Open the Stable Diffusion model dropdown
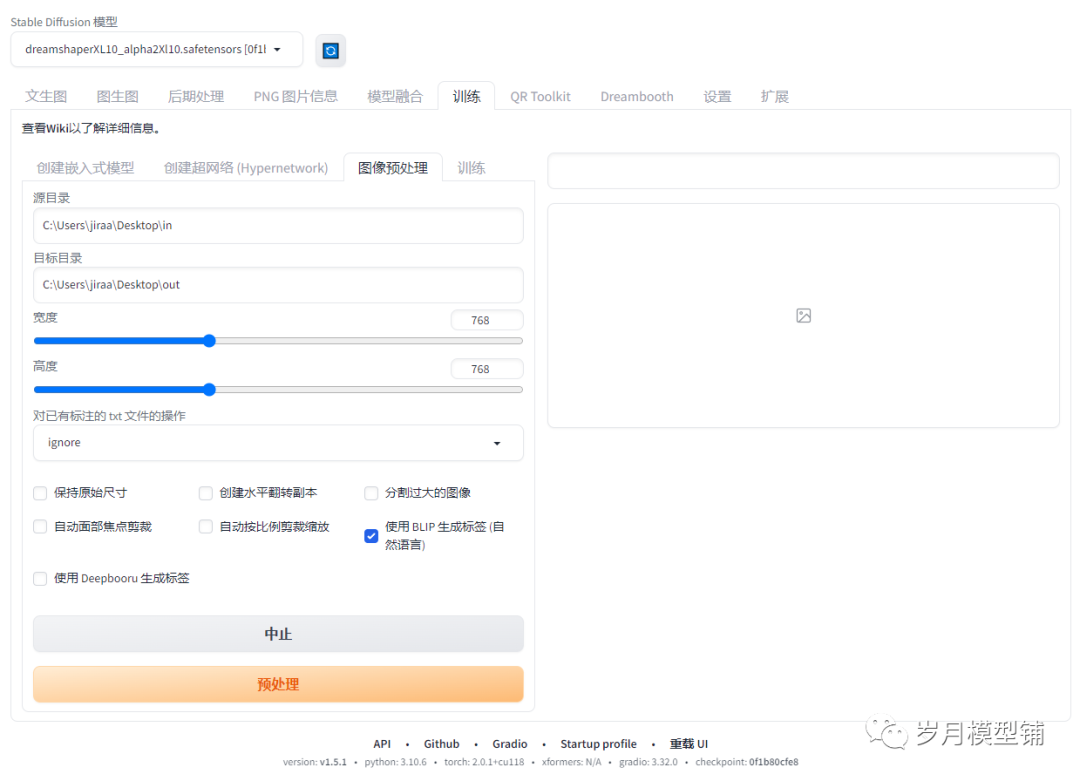 [x=155, y=49]
